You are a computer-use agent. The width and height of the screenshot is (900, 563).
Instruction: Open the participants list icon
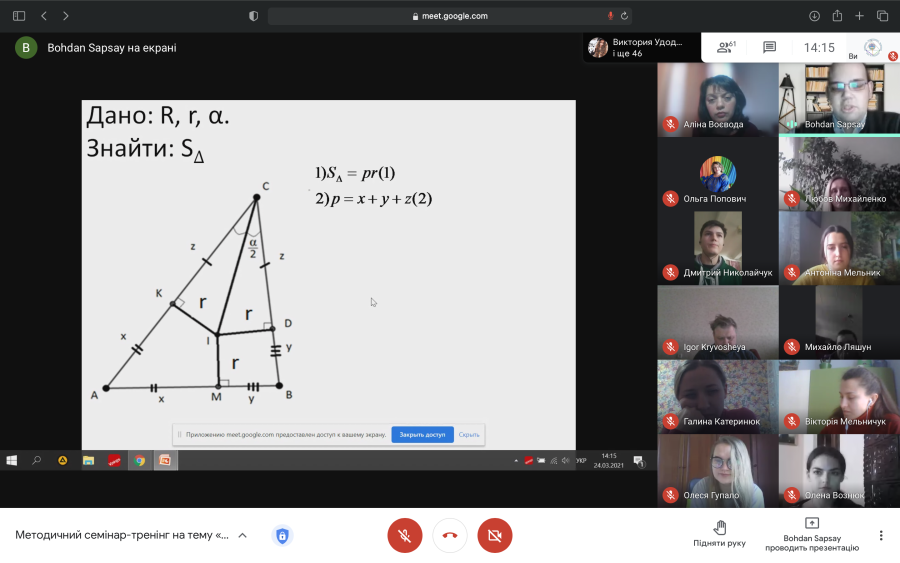click(726, 47)
